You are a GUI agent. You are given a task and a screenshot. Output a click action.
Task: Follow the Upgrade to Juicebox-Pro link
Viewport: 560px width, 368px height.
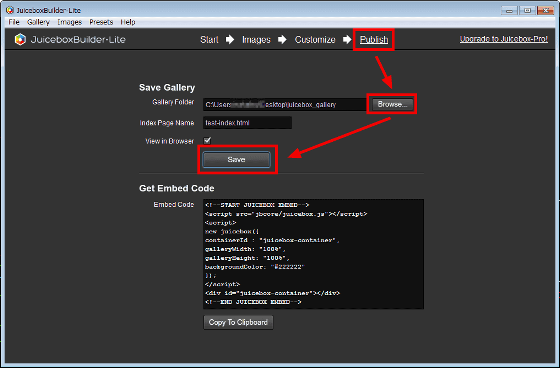coord(504,39)
